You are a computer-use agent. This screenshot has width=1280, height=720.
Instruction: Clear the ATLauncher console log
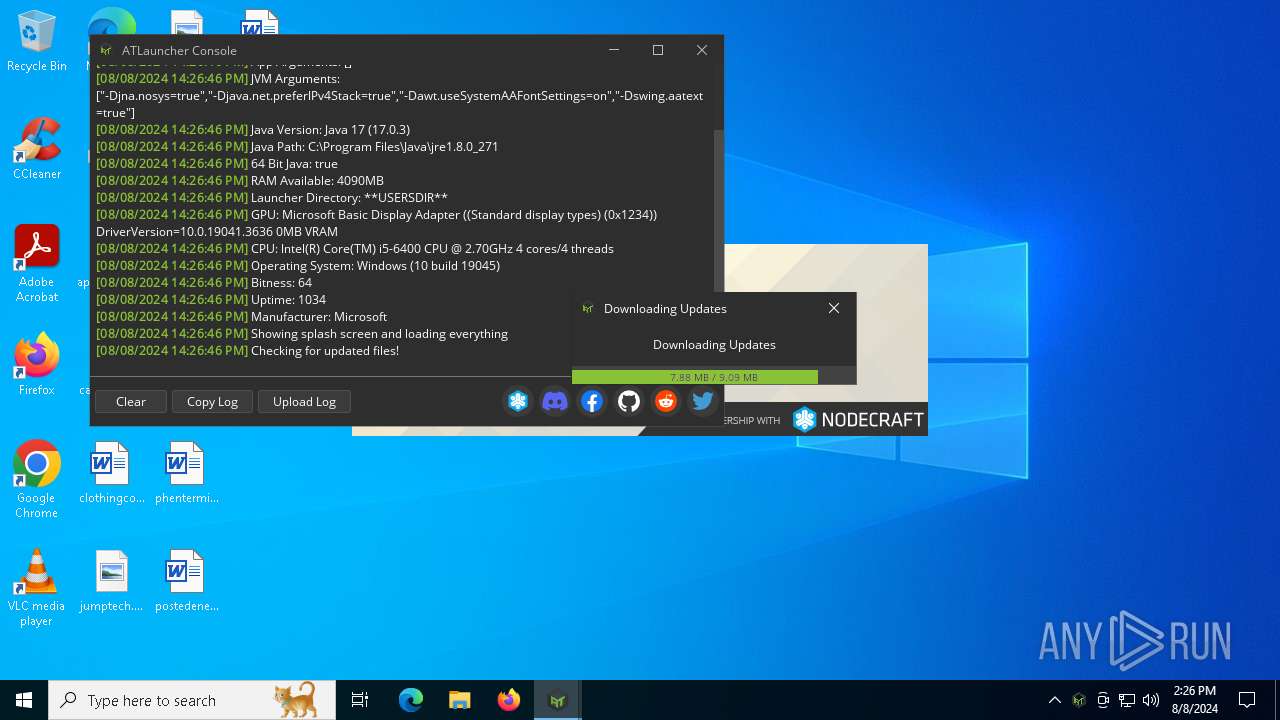pyautogui.click(x=130, y=401)
